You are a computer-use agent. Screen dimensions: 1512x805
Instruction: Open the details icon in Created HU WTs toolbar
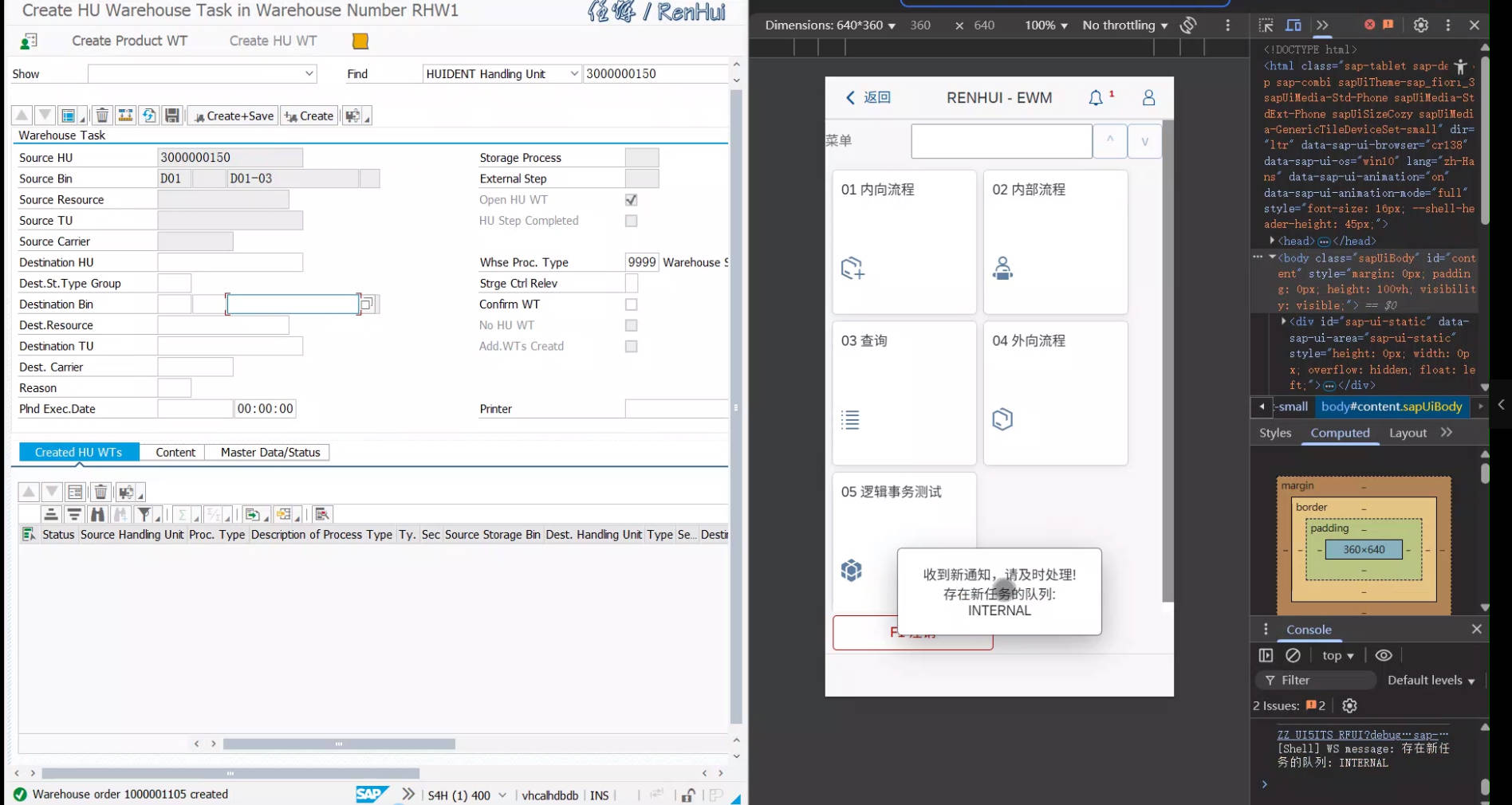(x=76, y=492)
